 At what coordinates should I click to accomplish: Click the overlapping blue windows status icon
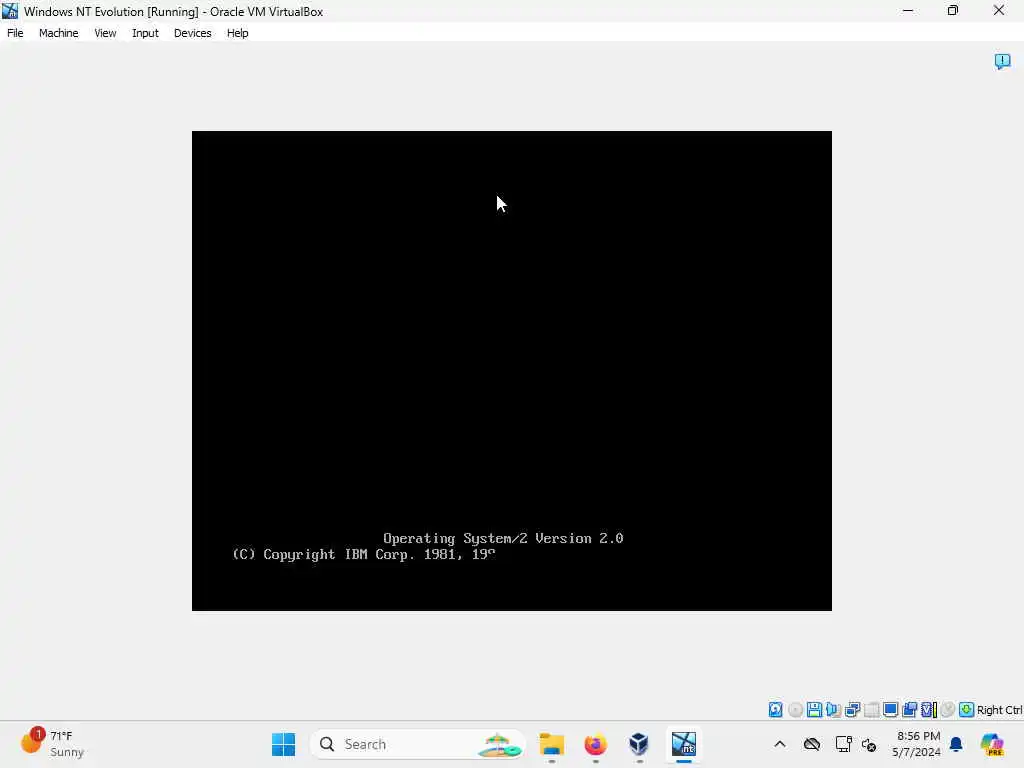coord(909,709)
